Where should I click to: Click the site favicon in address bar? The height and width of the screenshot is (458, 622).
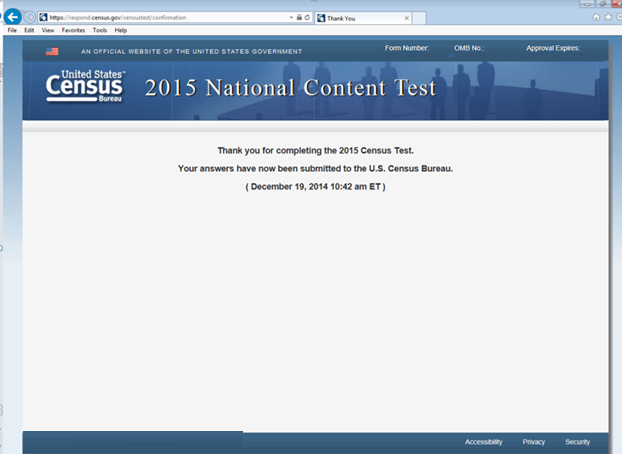pyautogui.click(x=43, y=17)
